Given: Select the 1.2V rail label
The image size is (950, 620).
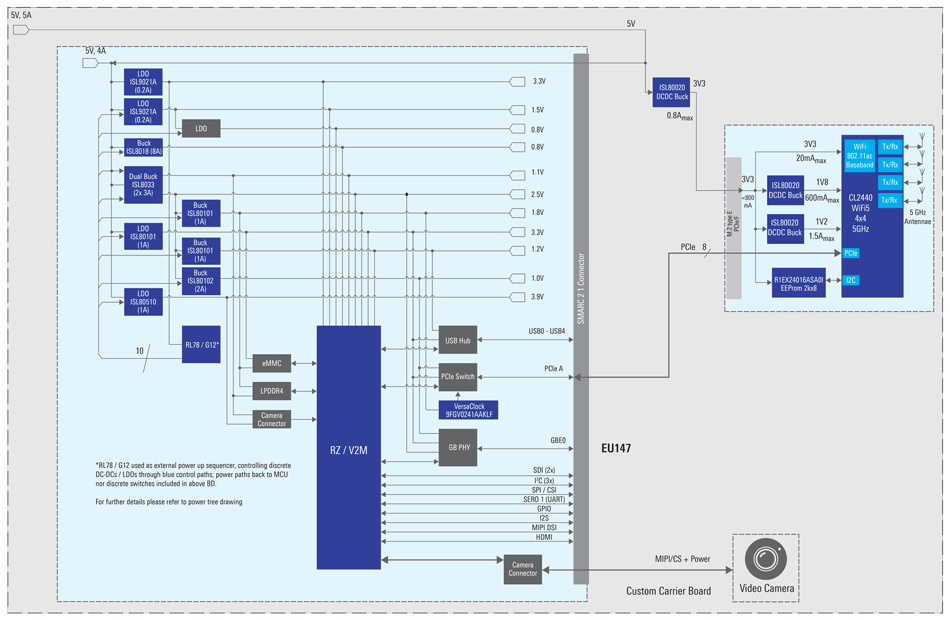Looking at the screenshot, I should (x=537, y=249).
